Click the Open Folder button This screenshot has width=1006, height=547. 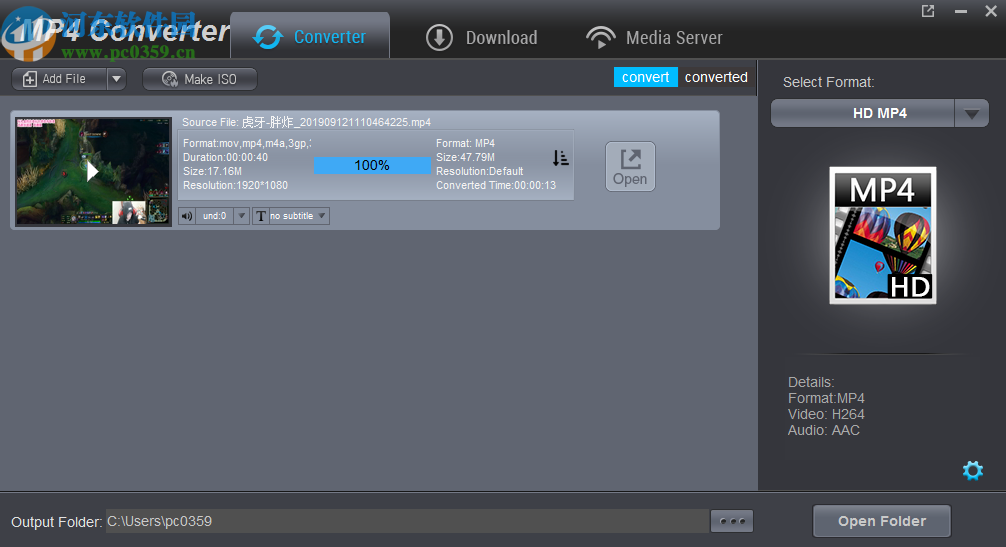(x=882, y=521)
